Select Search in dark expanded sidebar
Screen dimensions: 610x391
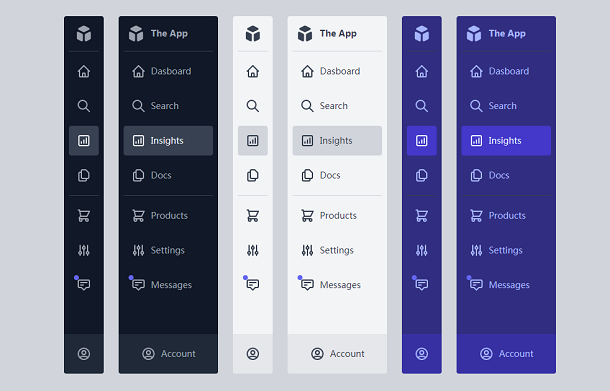point(168,106)
